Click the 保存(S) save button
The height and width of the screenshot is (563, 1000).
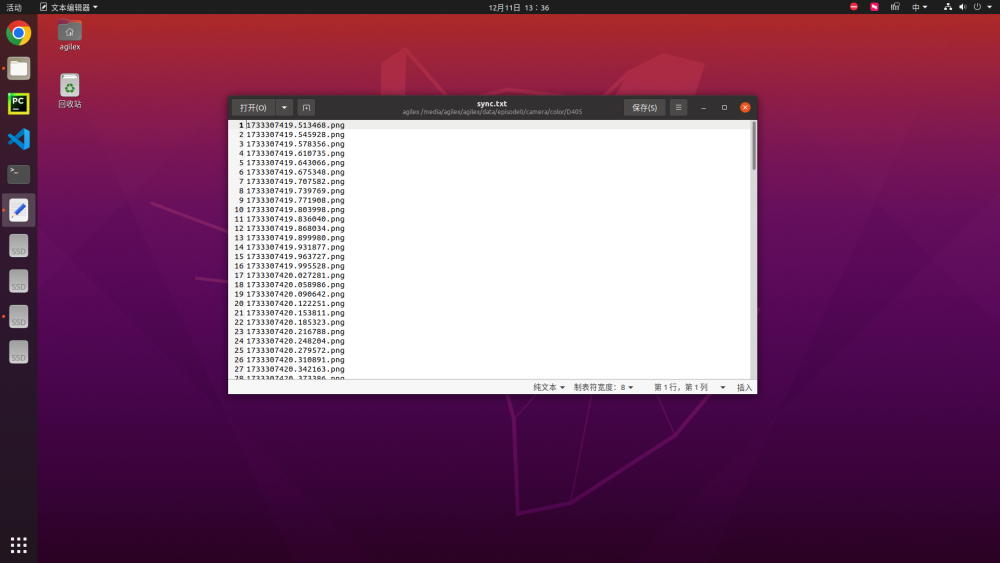(644, 107)
